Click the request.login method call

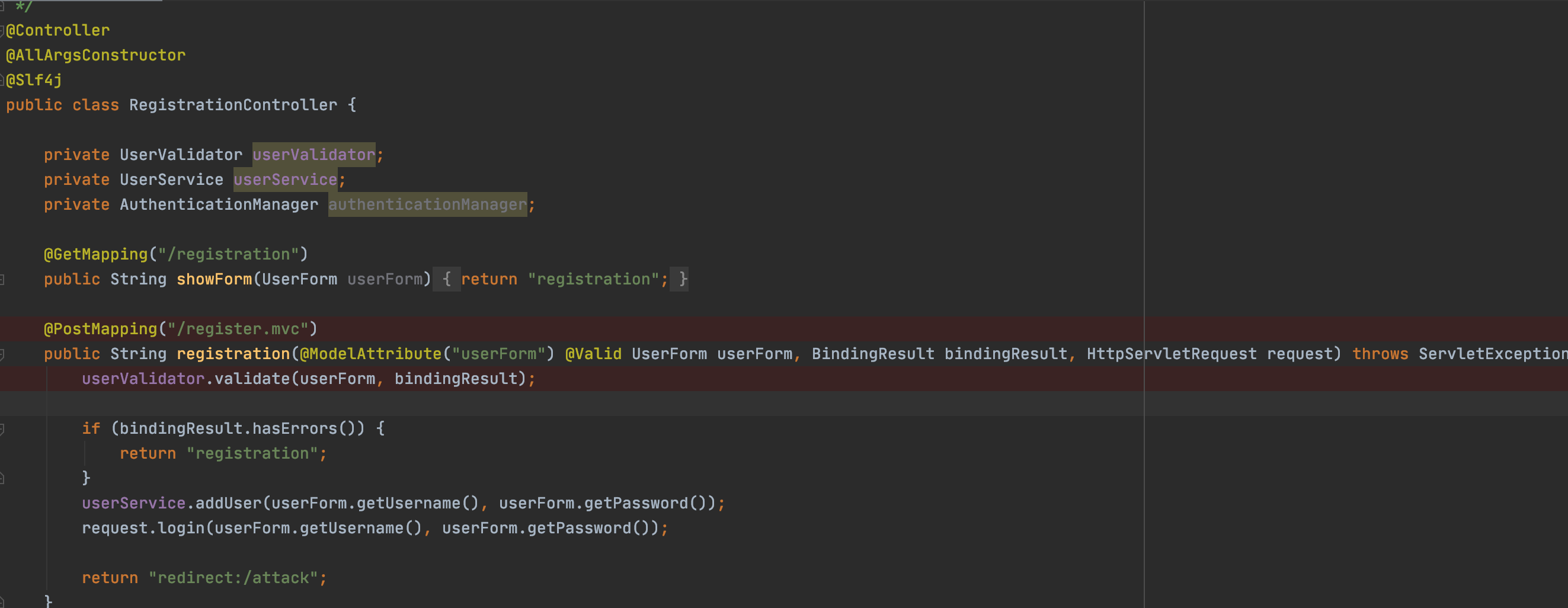point(180,528)
